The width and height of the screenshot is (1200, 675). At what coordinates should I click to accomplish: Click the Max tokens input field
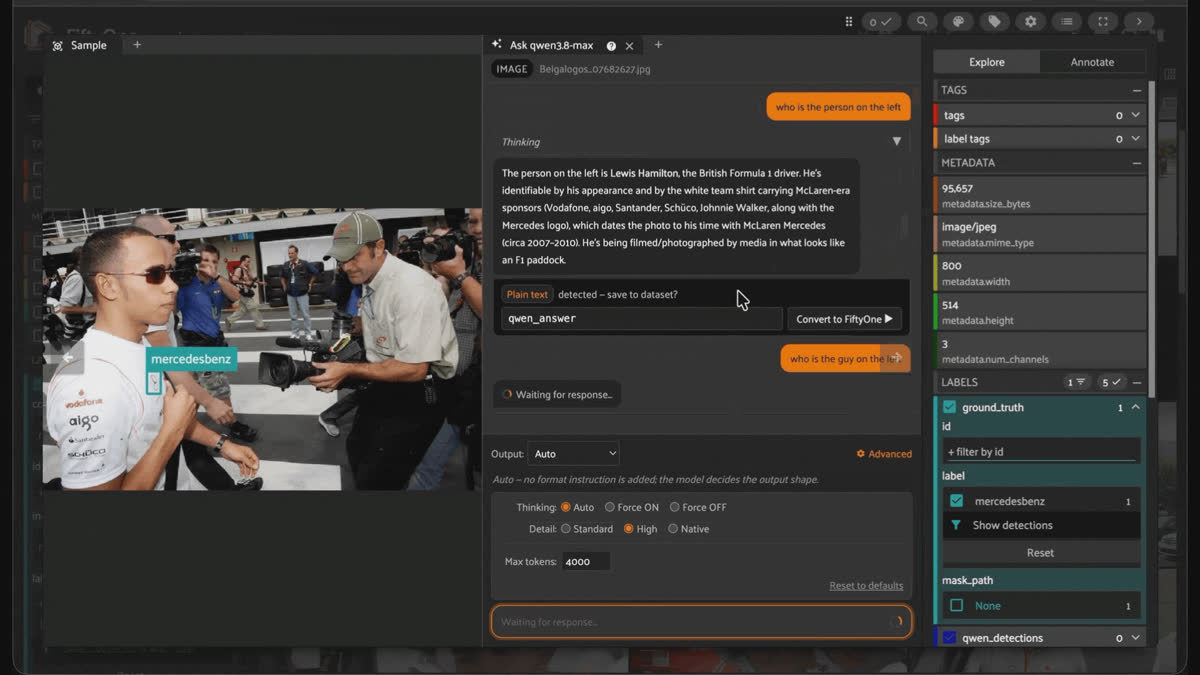pos(586,561)
